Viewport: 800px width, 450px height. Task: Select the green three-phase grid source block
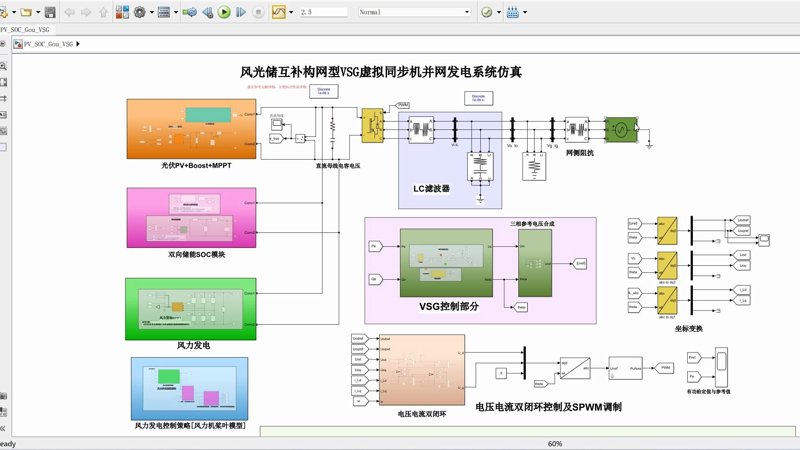click(621, 130)
